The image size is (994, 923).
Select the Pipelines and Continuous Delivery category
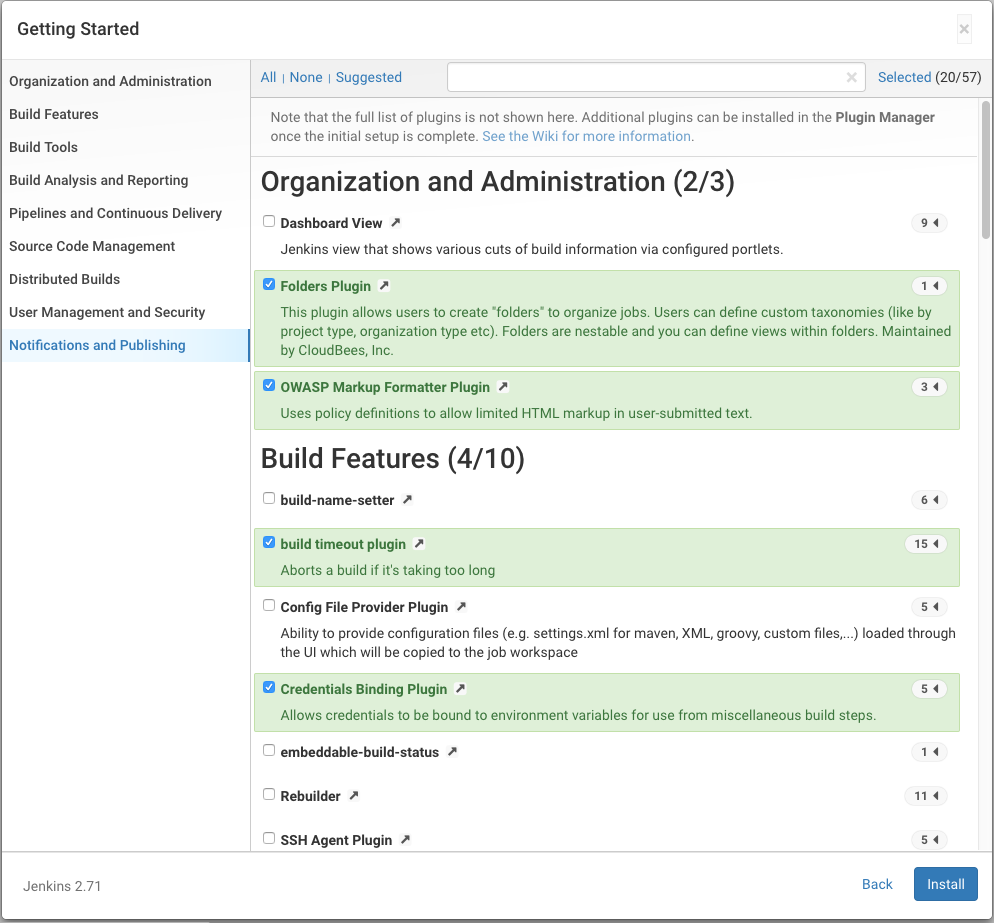115,212
